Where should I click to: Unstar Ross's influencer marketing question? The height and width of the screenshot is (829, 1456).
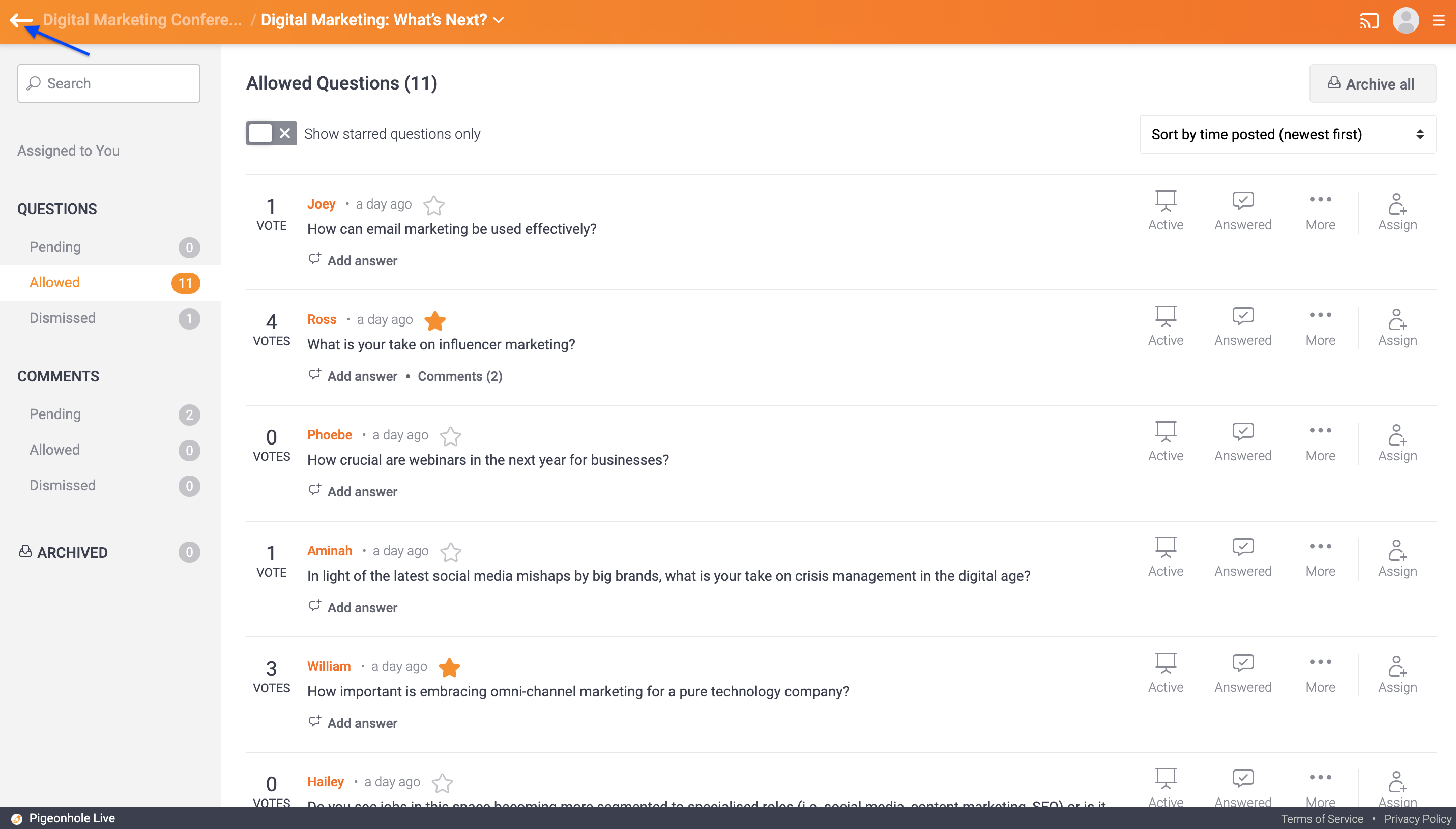point(434,320)
